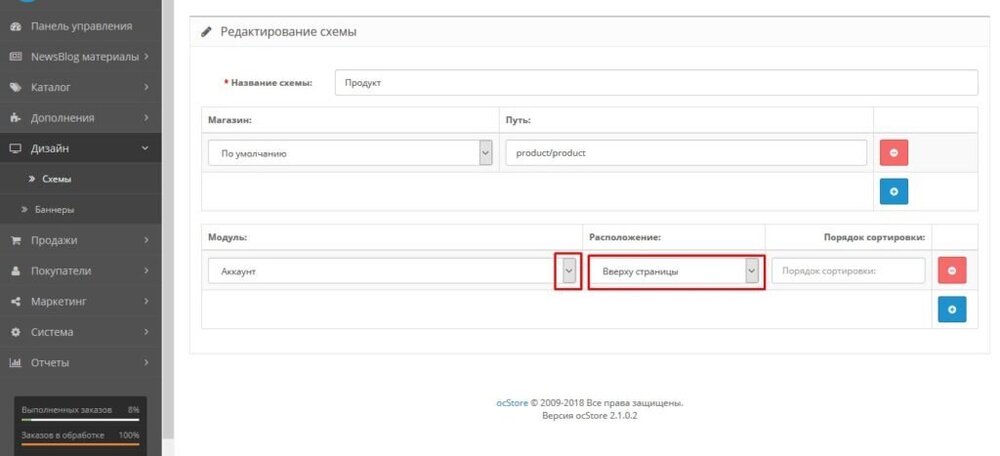
Task: Click the blue add module button
Action: click(x=951, y=309)
